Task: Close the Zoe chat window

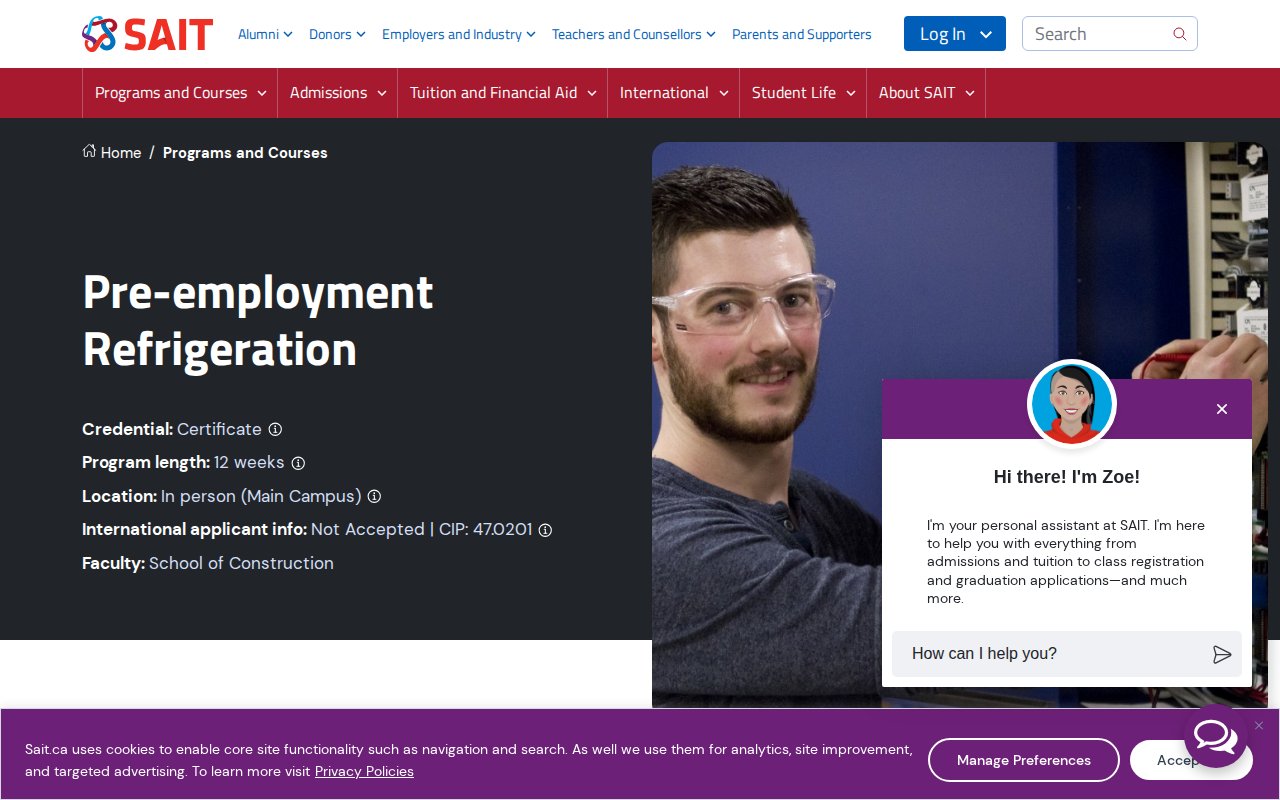Action: [x=1221, y=409]
